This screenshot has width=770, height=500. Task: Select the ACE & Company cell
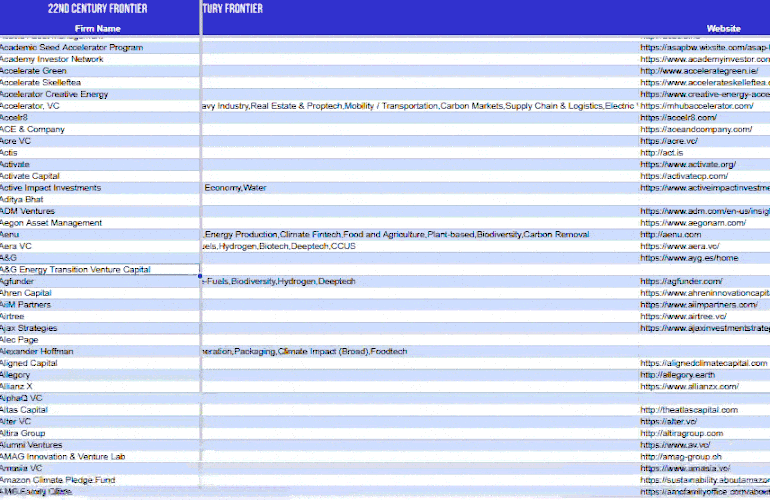(100, 130)
